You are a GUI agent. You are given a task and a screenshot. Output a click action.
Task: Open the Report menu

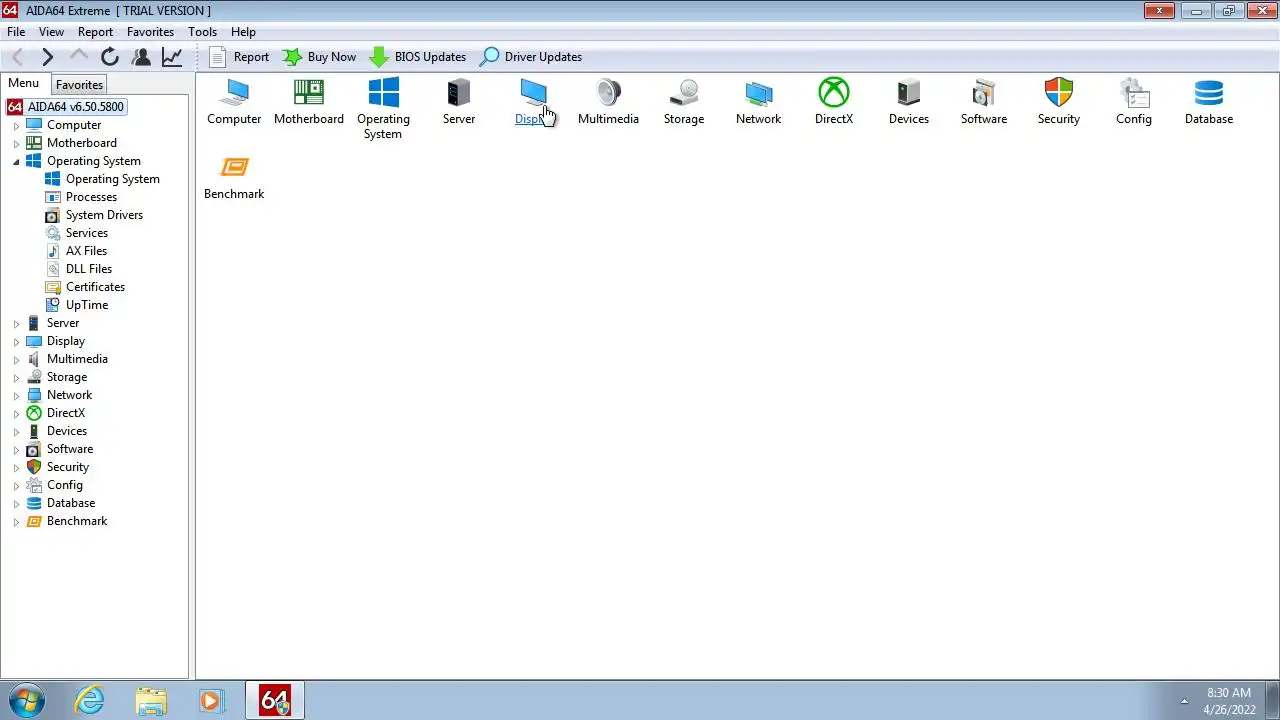[x=95, y=32]
